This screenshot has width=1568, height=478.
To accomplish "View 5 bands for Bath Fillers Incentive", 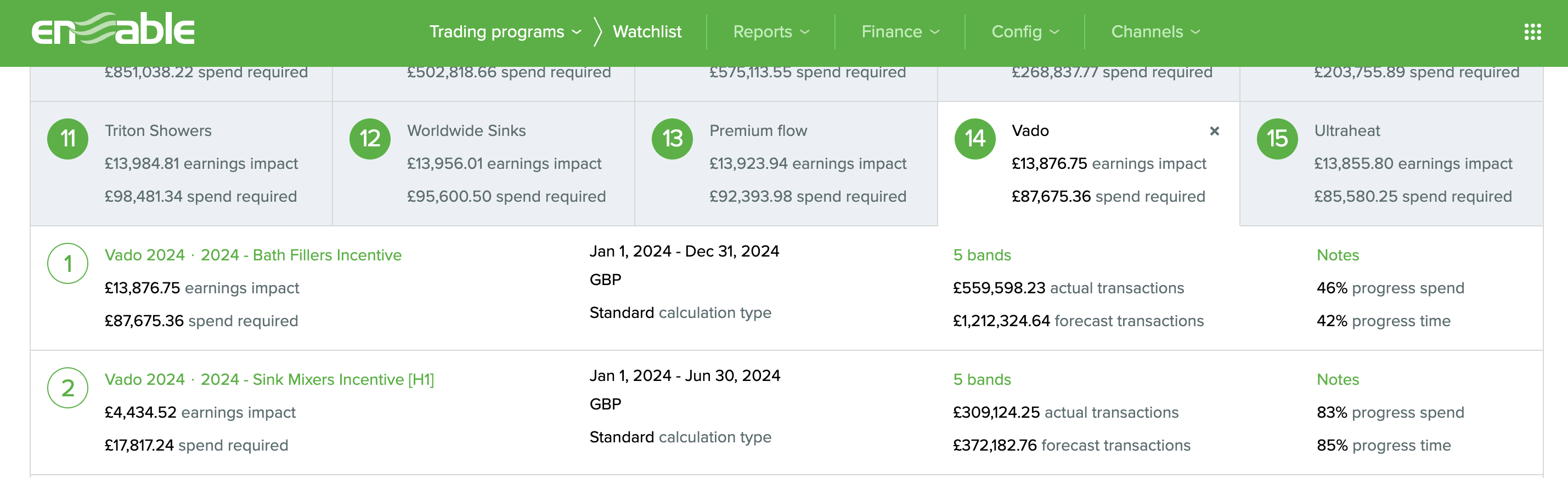I will pyautogui.click(x=982, y=255).
